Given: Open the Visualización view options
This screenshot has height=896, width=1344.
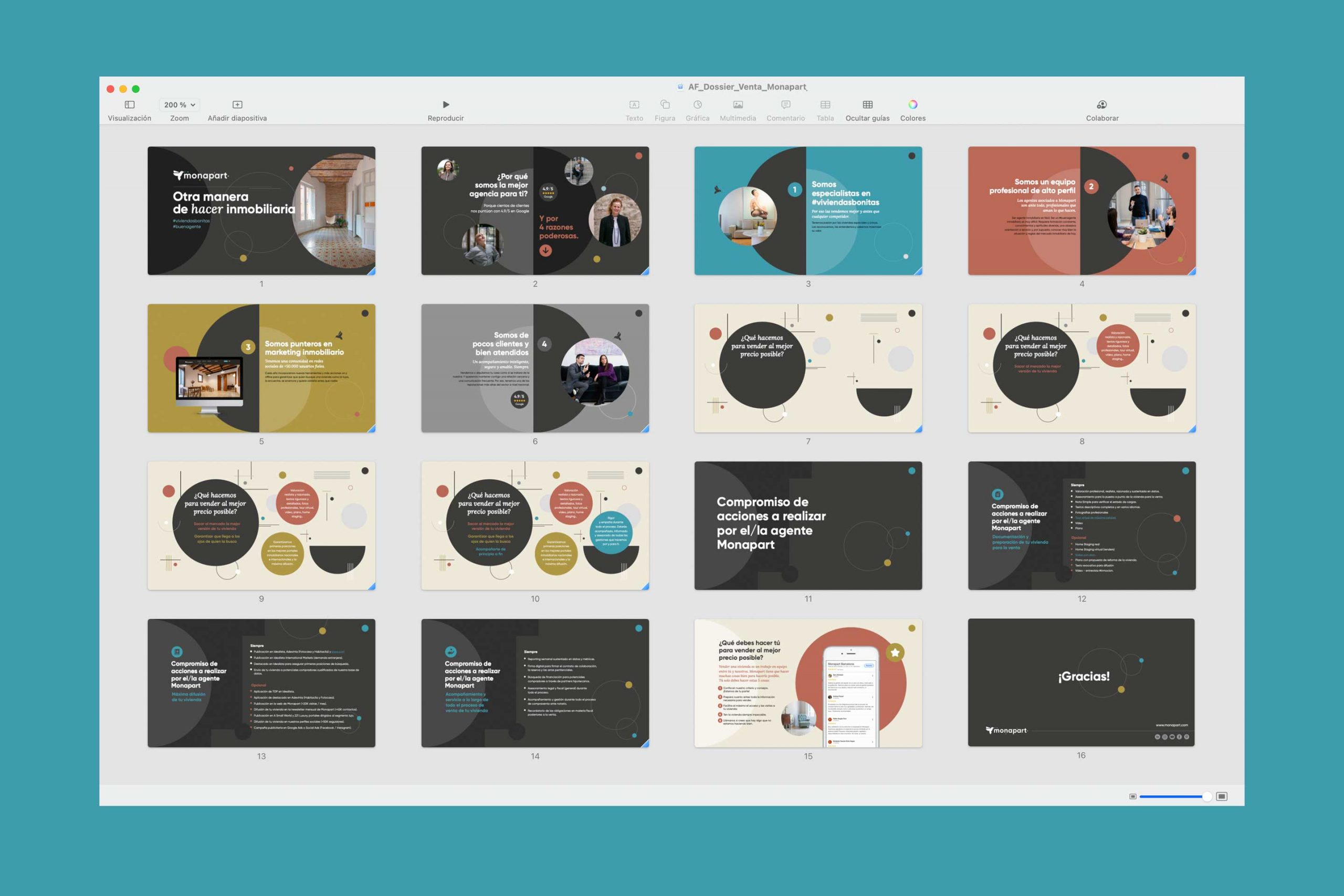Looking at the screenshot, I should (x=130, y=105).
